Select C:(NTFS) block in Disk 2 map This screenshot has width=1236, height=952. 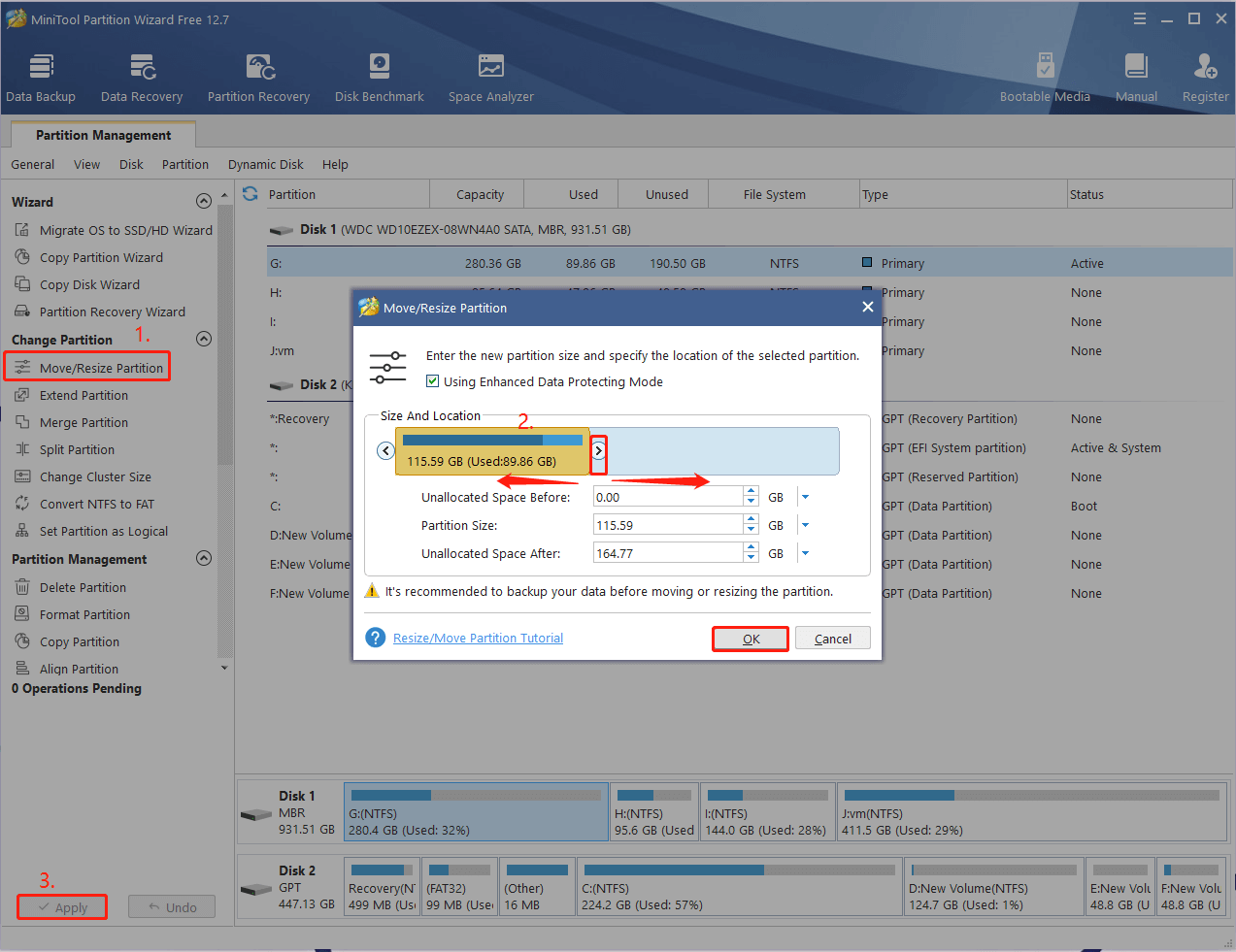[739, 886]
